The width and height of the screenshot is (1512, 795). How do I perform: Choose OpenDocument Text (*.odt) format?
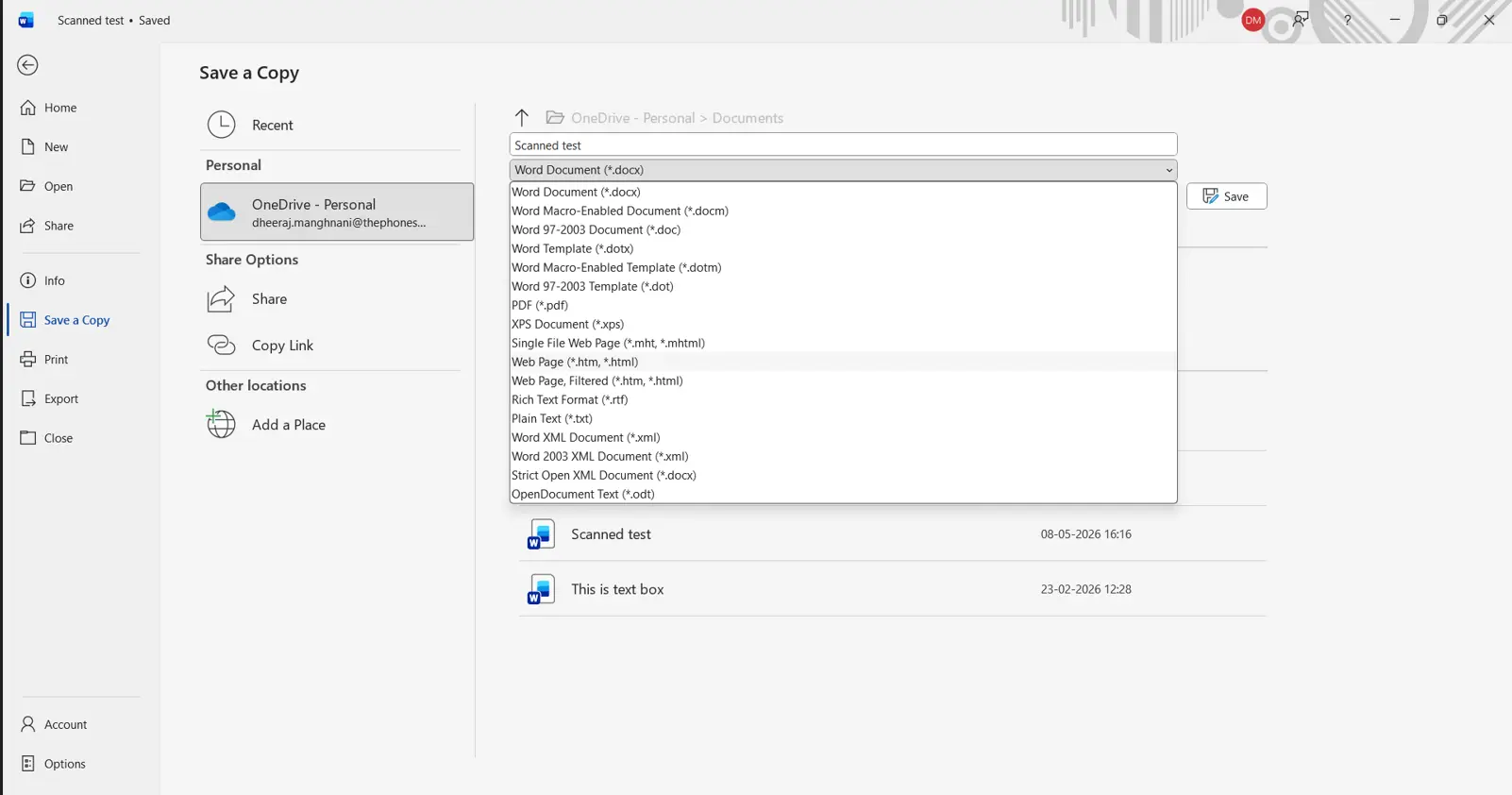coord(843,494)
